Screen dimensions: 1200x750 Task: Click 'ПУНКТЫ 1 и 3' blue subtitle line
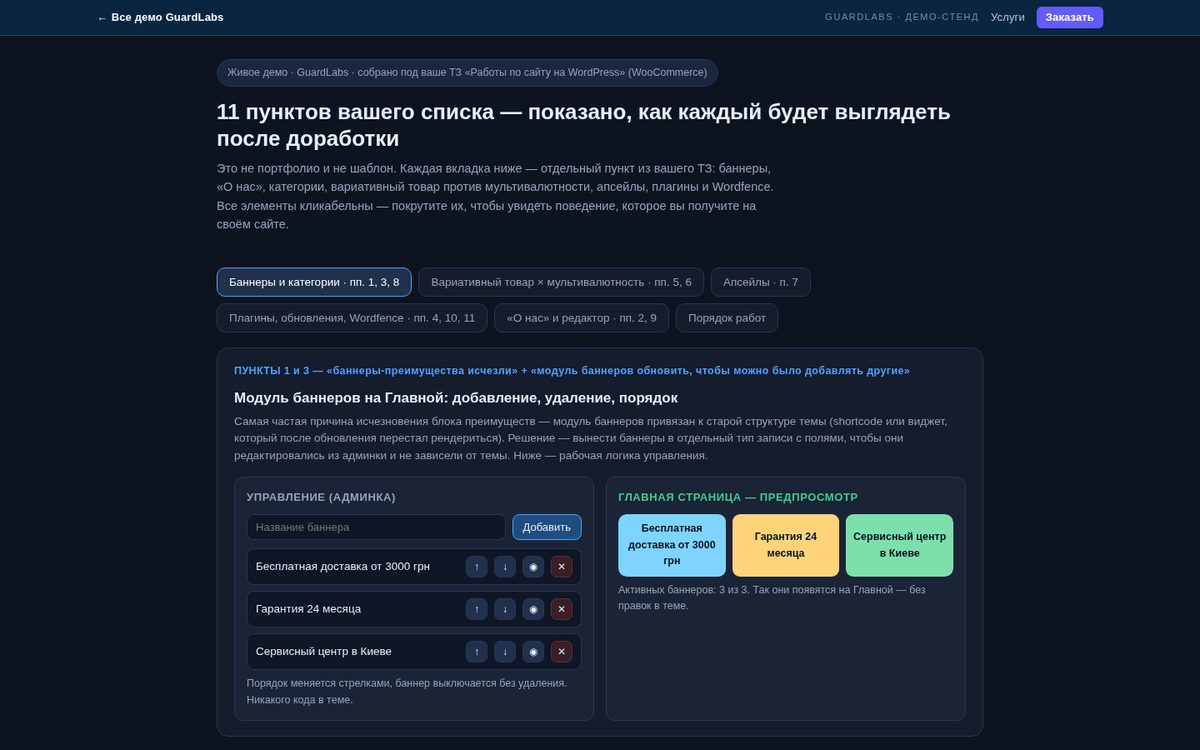tap(572, 370)
